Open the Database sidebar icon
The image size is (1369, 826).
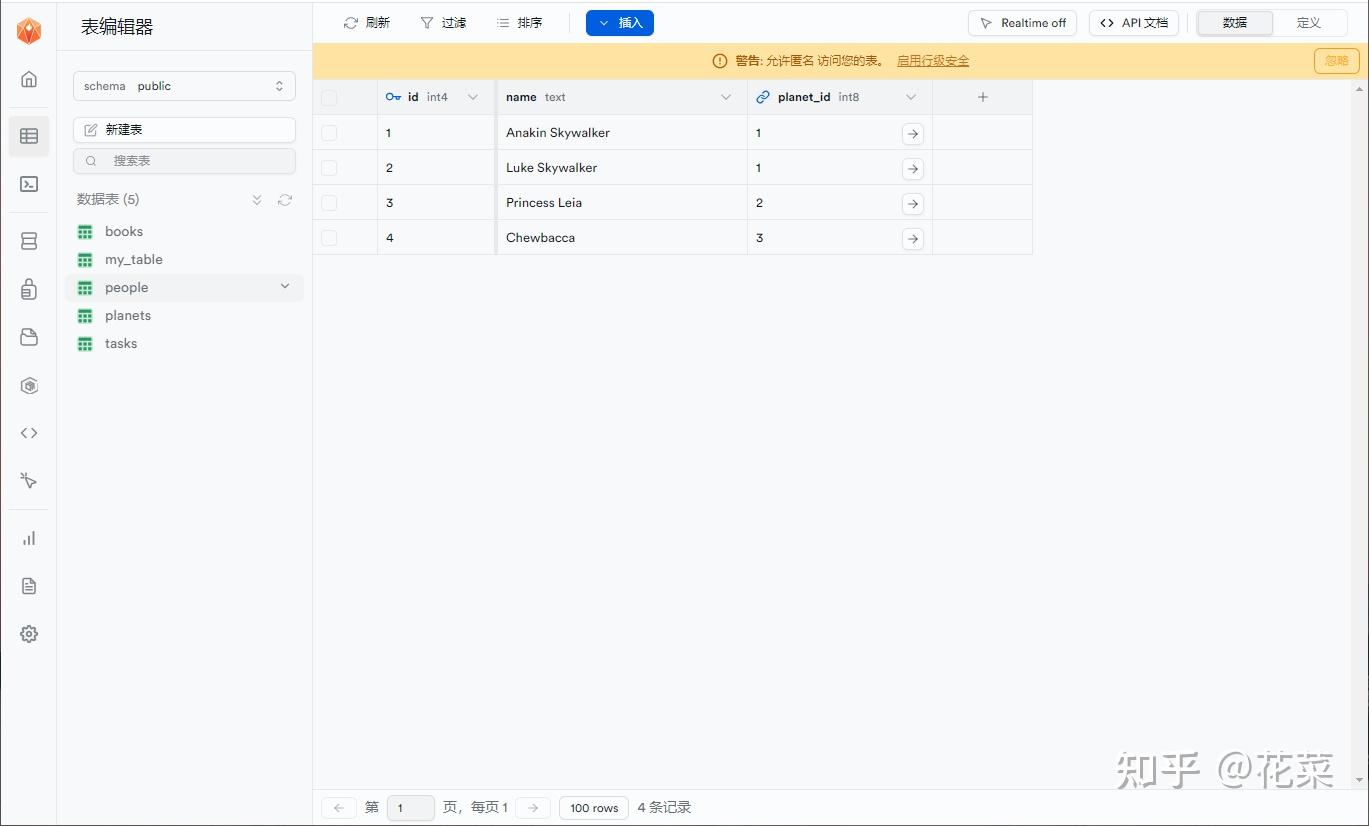point(29,241)
